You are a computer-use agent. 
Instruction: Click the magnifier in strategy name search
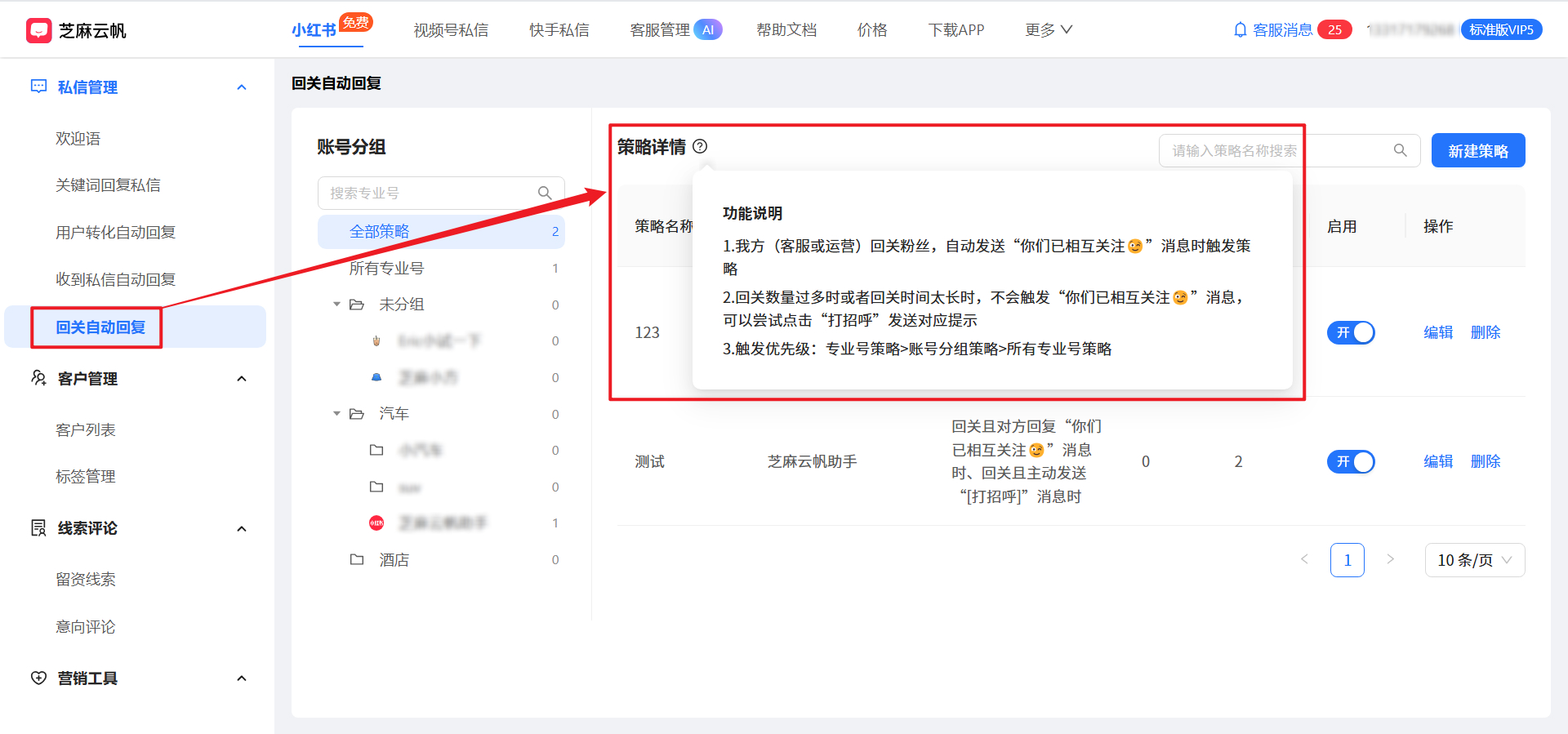coord(1400,150)
